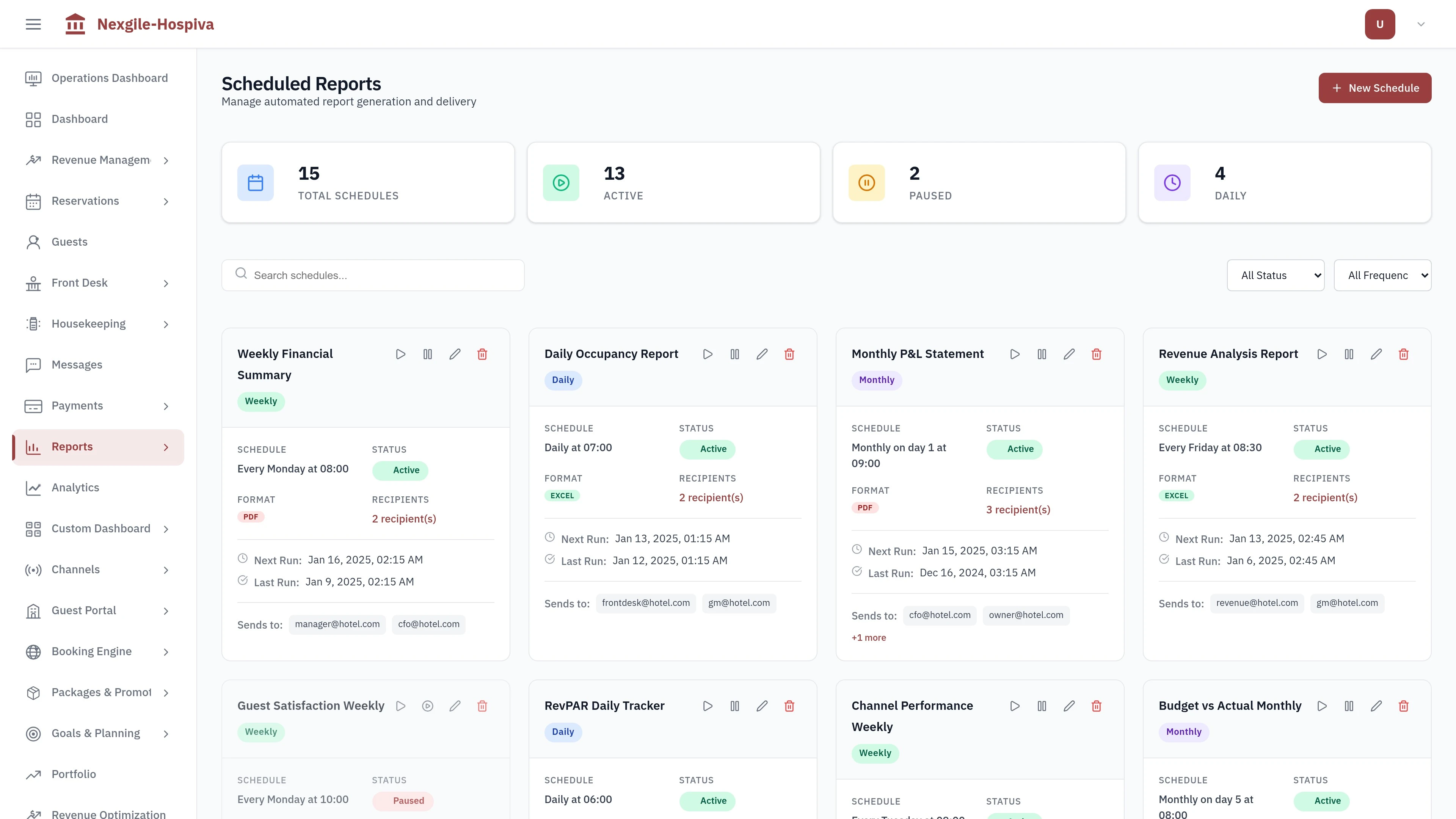Select Reports in the sidebar navigation
1456x819 pixels.
(72, 447)
